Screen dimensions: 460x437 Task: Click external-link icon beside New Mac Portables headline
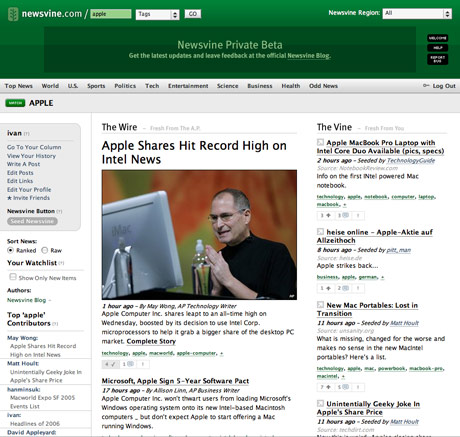(x=320, y=305)
